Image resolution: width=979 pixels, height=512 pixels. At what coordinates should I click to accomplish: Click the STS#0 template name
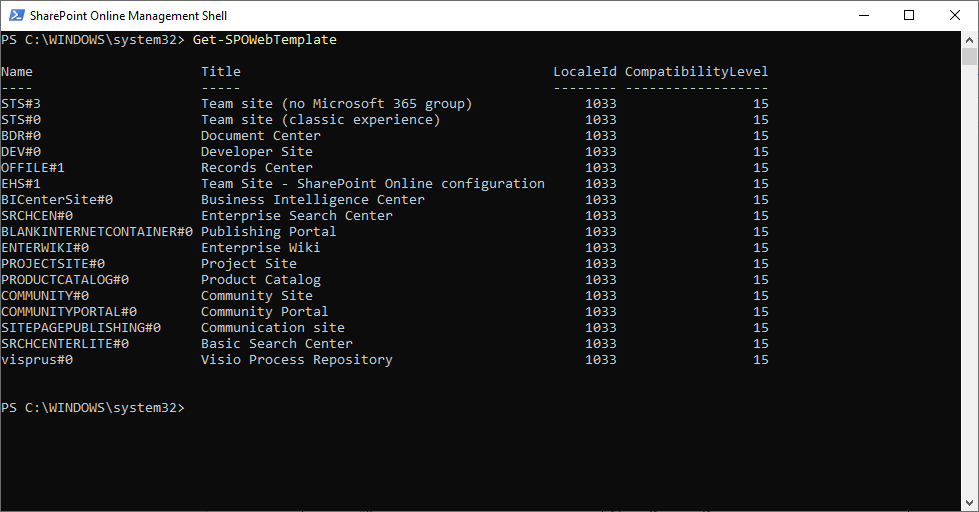pyautogui.click(x=21, y=119)
